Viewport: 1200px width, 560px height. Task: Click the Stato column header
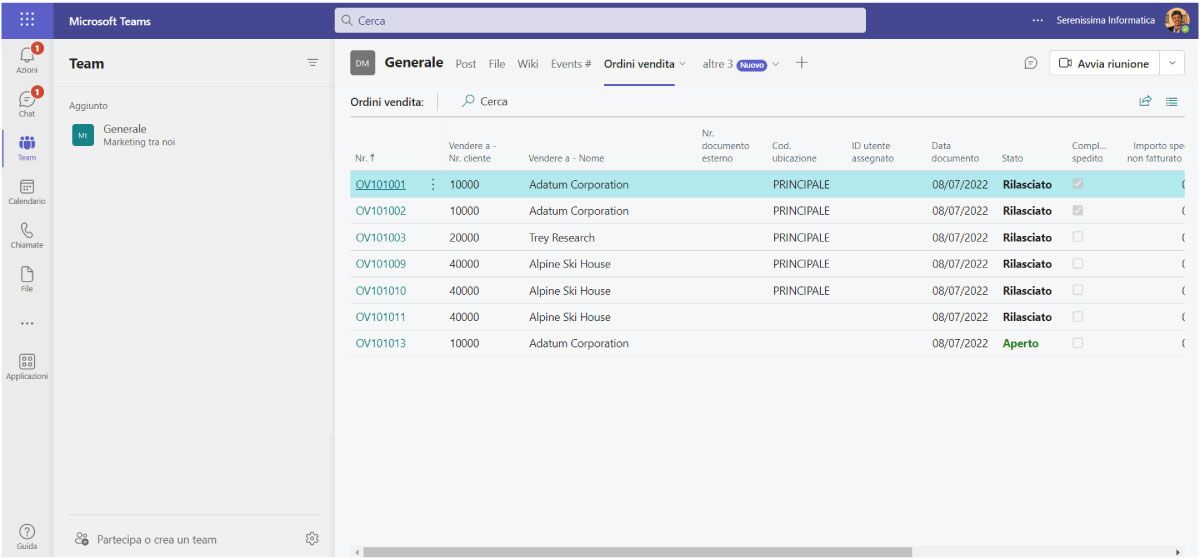point(1012,158)
